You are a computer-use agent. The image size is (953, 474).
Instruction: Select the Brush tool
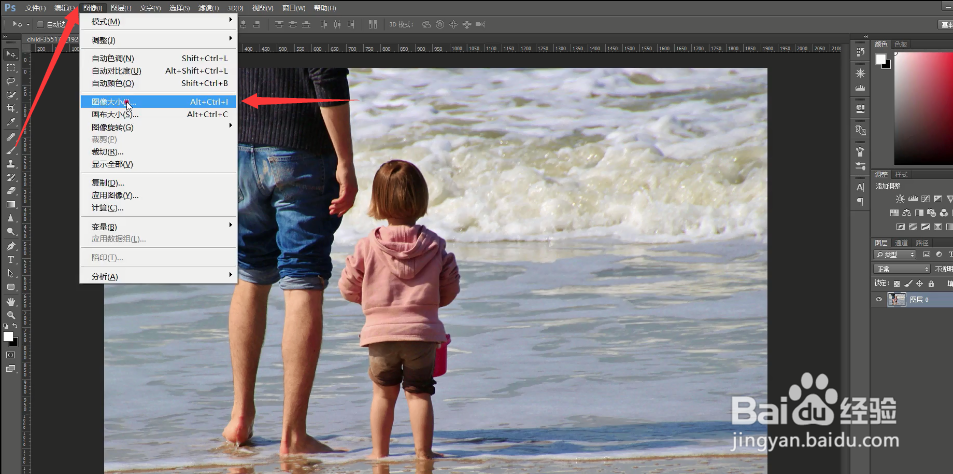(11, 150)
